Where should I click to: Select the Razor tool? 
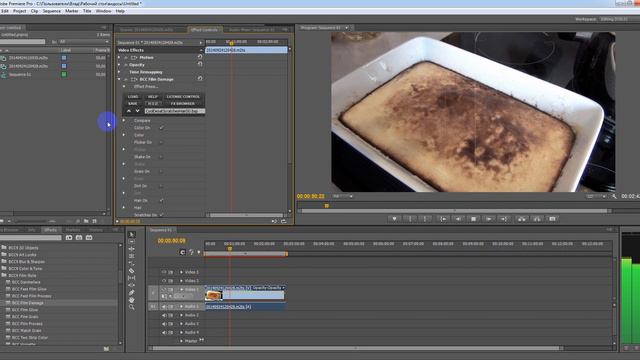pos(131,271)
